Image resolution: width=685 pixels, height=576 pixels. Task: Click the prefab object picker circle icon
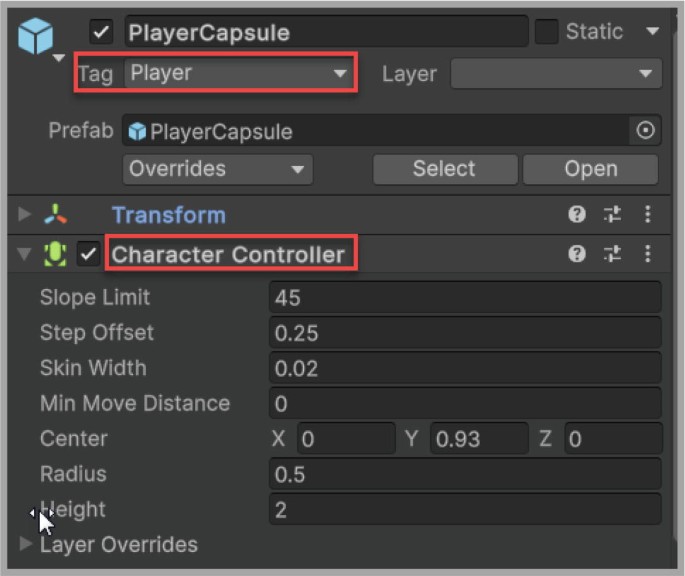click(x=645, y=131)
